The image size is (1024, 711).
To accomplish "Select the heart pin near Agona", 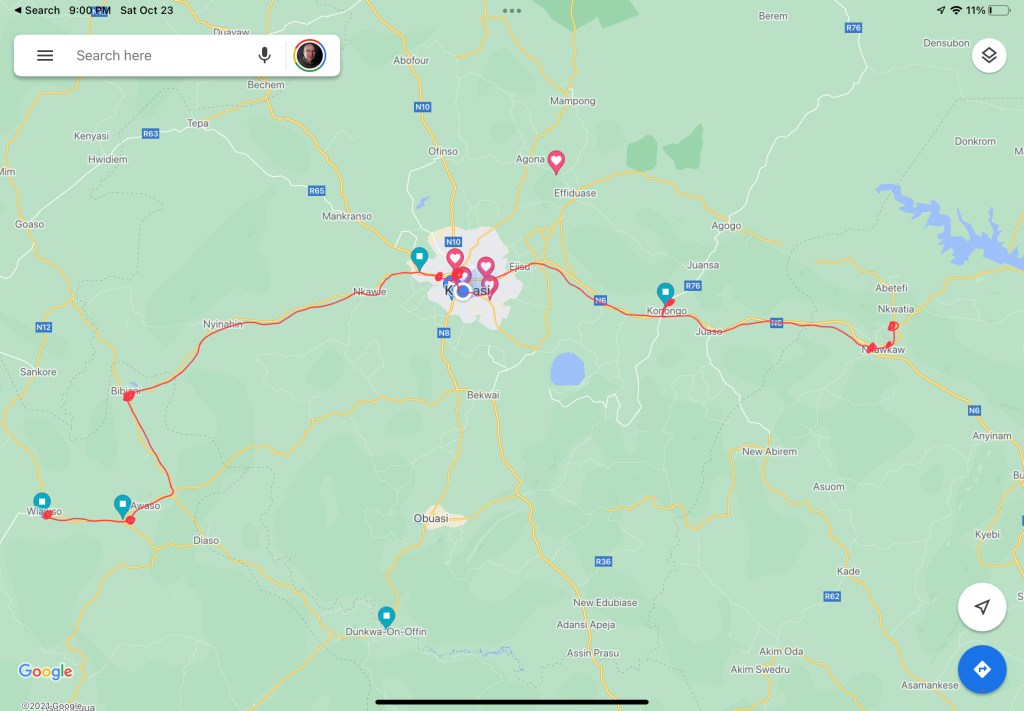I will point(556,161).
